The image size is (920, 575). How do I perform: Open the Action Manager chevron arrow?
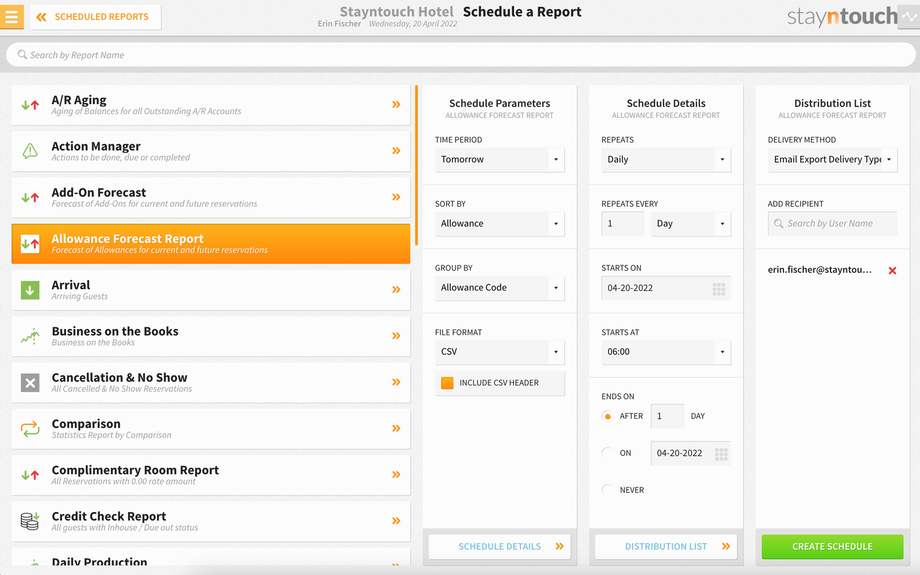pyautogui.click(x=397, y=151)
